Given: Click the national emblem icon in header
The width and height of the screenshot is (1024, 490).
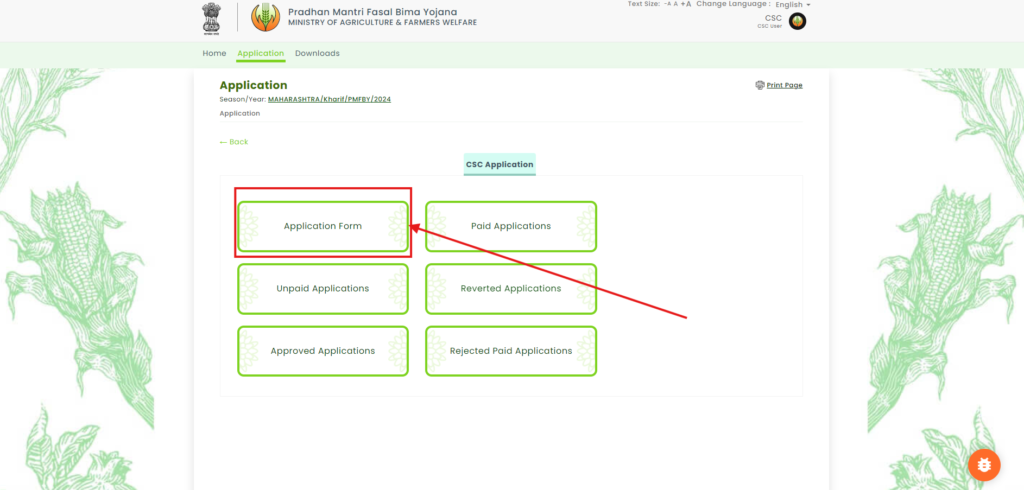Looking at the screenshot, I should [211, 17].
